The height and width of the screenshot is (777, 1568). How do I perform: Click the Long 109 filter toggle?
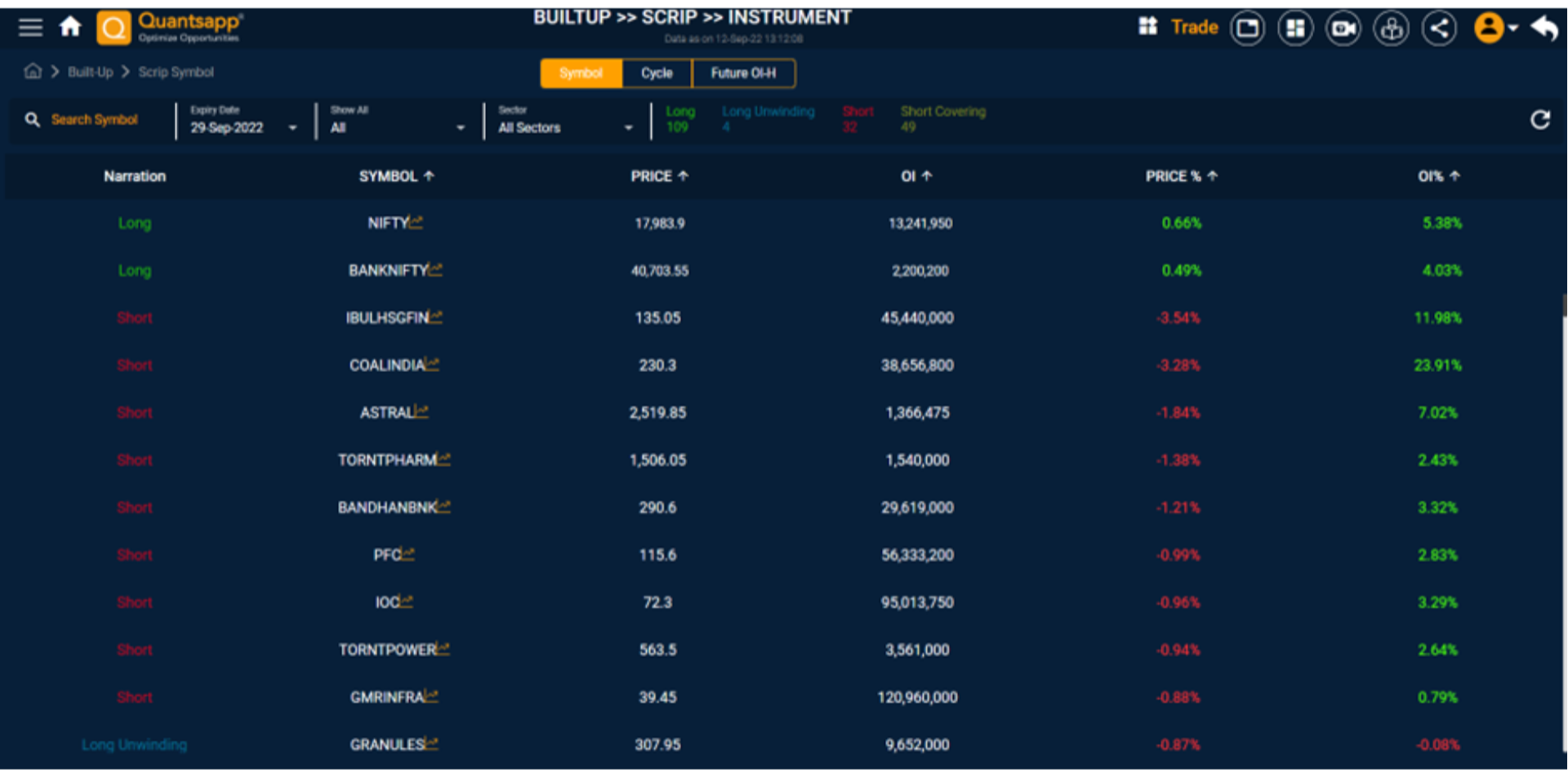pyautogui.click(x=679, y=119)
